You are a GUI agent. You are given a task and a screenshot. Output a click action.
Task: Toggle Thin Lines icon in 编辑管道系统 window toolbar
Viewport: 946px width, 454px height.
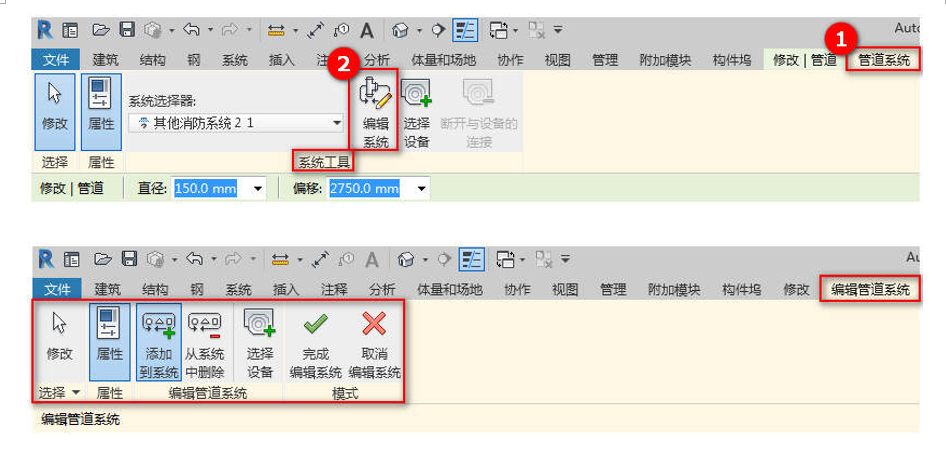pos(471,259)
